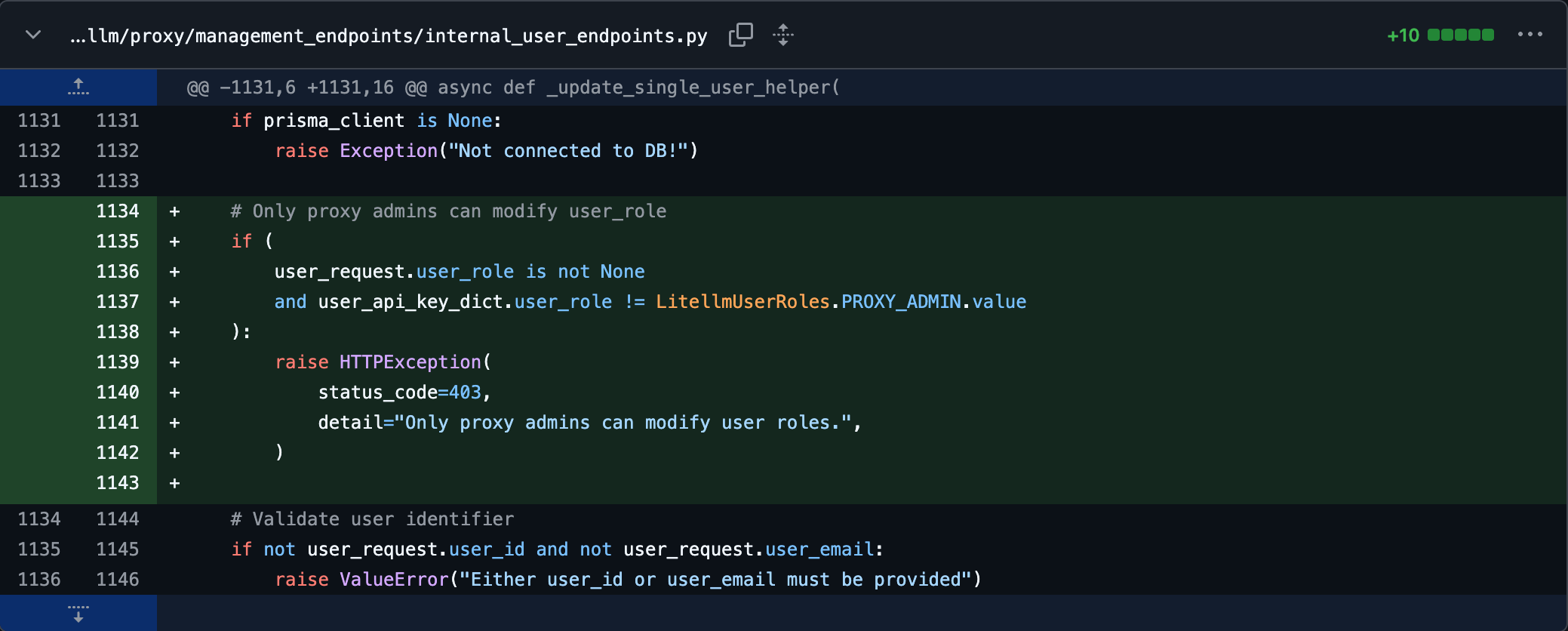Image resolution: width=1568 pixels, height=631 pixels.
Task: Open the file options three-dot menu
Action: [1530, 35]
